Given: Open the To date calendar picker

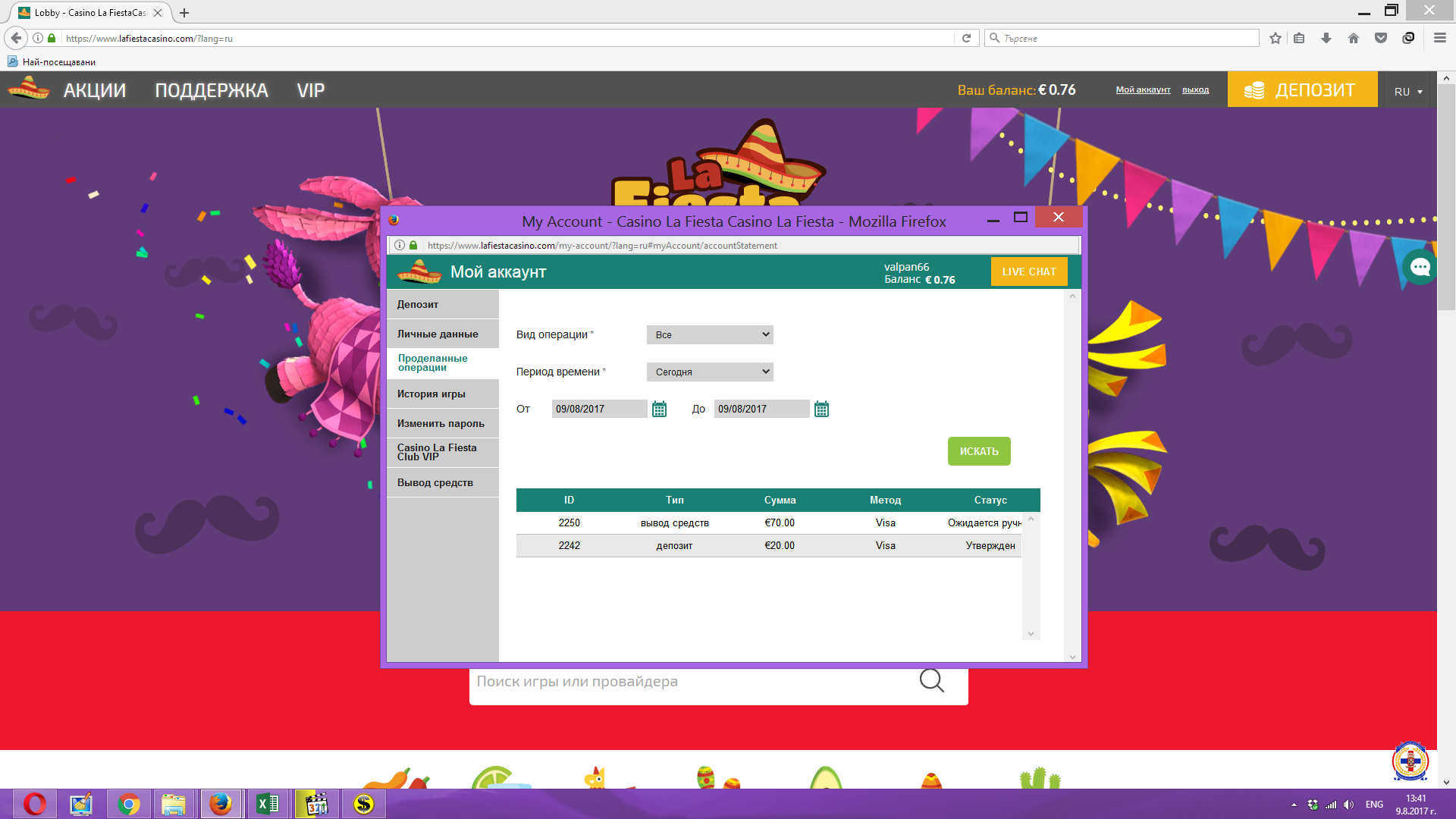Looking at the screenshot, I should point(821,409).
